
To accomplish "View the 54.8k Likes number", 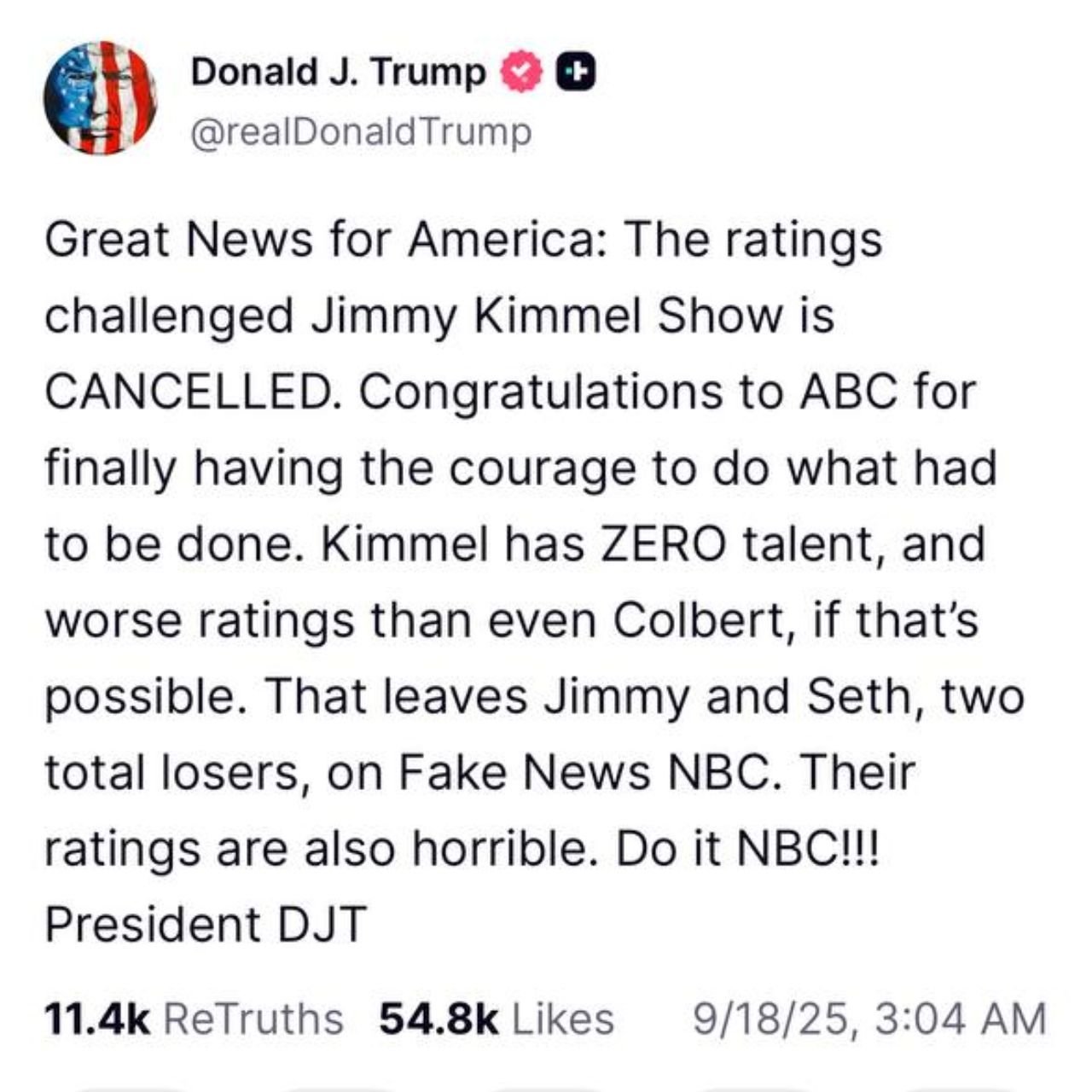I will [439, 1019].
